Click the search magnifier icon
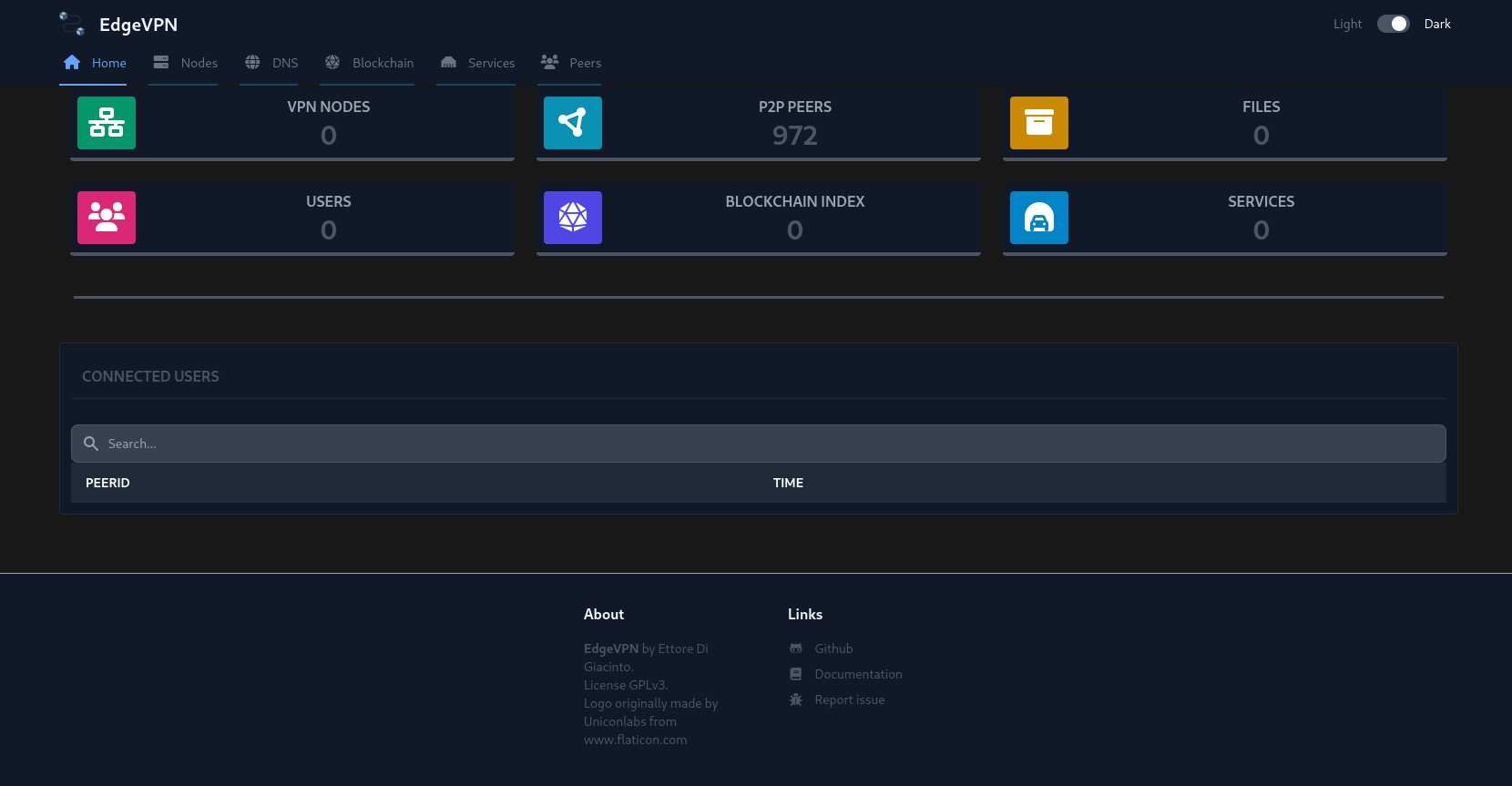 pyautogui.click(x=91, y=444)
